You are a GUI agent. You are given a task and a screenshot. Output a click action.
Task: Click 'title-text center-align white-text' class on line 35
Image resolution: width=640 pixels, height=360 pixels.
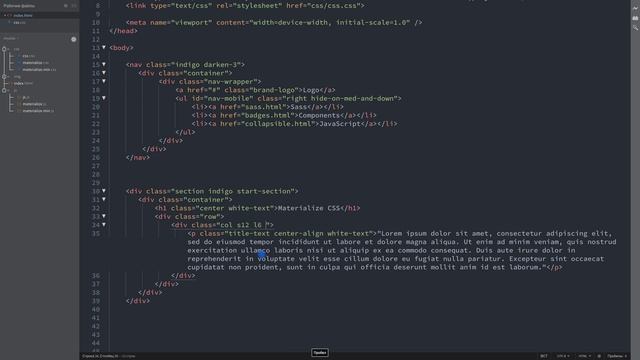pos(299,233)
